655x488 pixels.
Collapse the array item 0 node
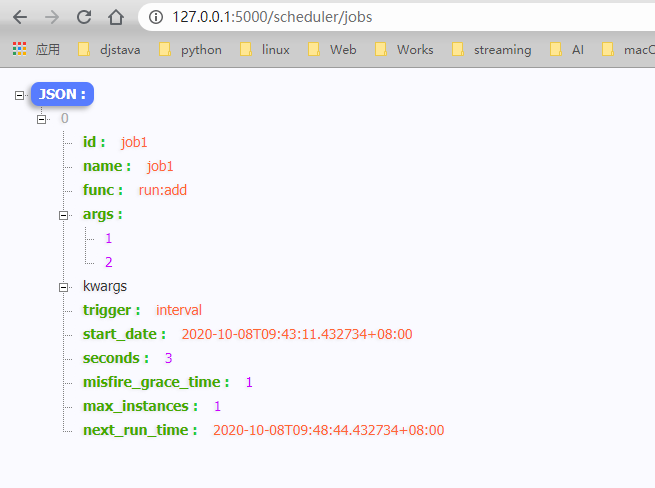(41, 119)
